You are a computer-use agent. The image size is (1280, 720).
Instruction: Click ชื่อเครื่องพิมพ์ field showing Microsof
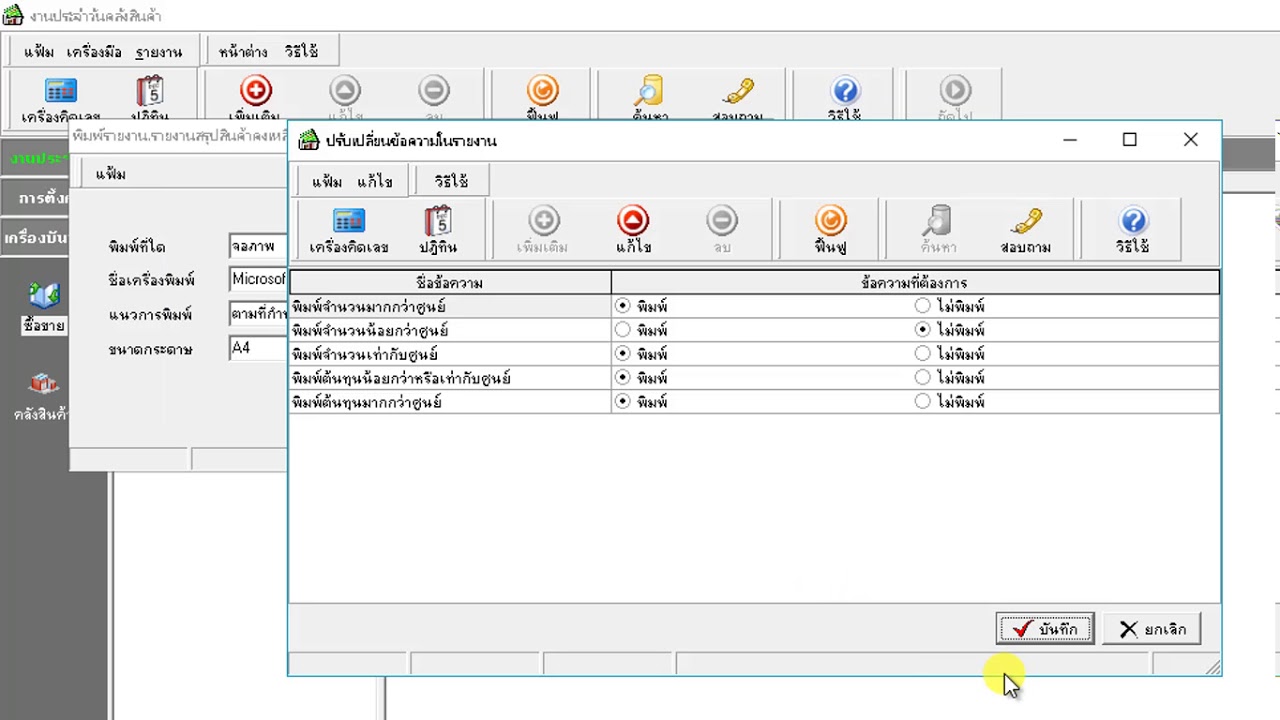[258, 280]
